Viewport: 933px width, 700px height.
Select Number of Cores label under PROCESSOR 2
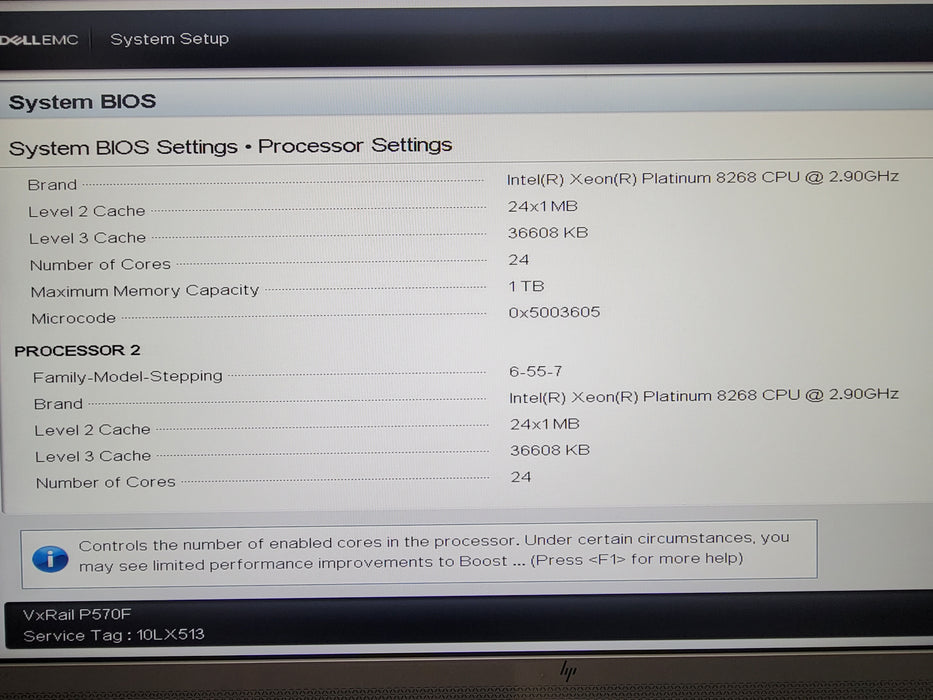106,482
